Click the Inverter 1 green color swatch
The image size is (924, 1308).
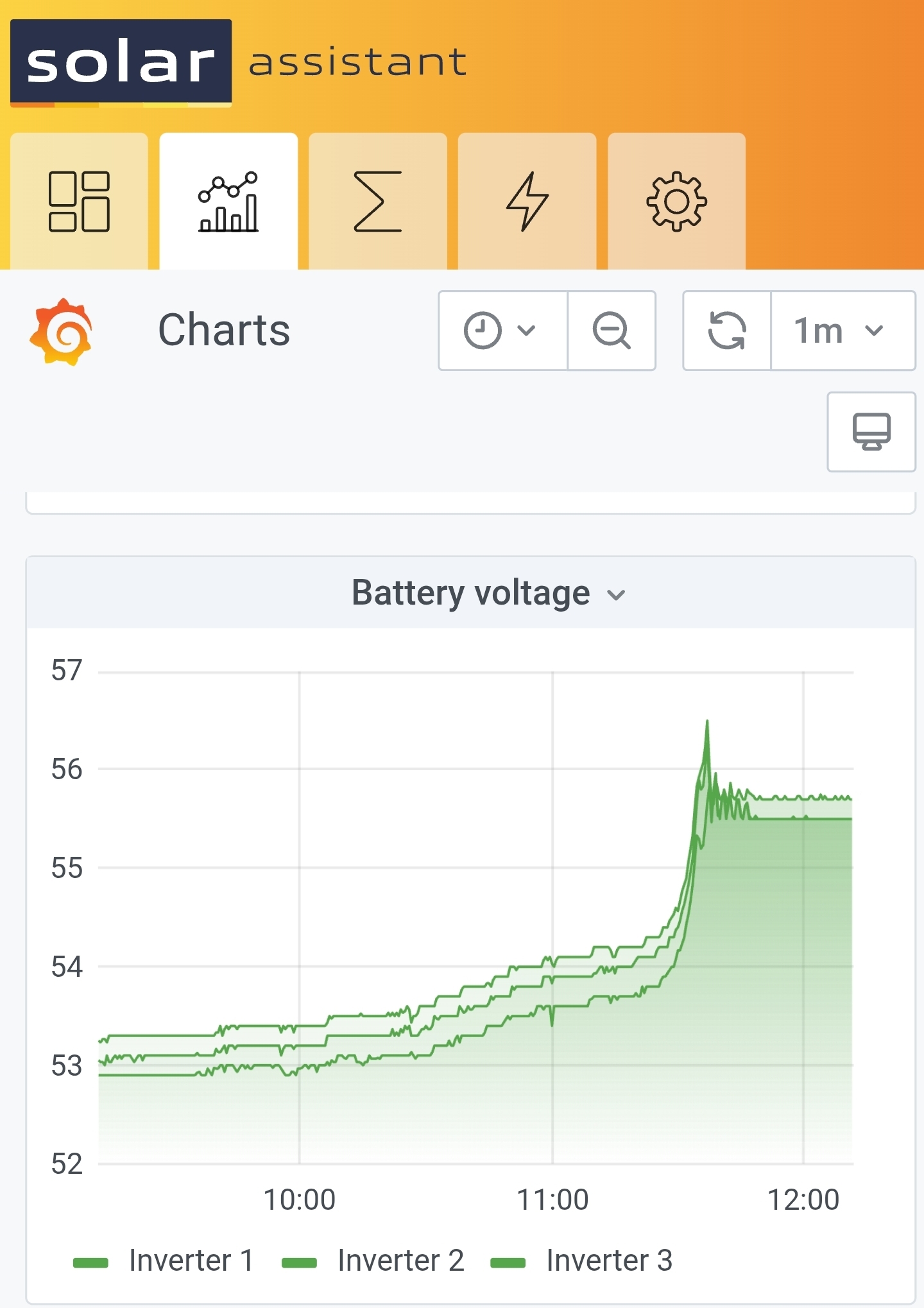pyautogui.click(x=90, y=1262)
